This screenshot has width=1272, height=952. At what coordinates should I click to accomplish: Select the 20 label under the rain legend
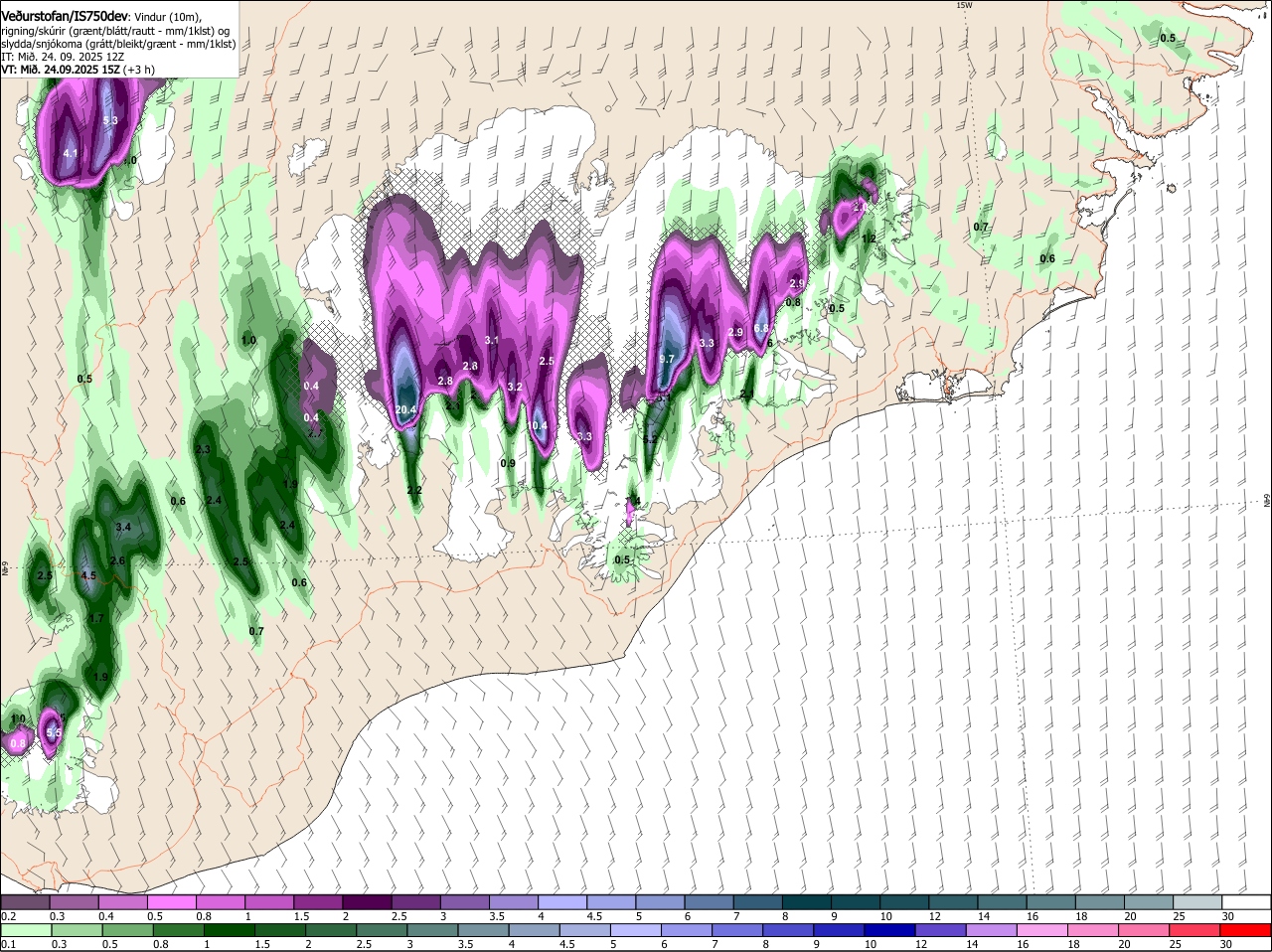coord(1125,944)
